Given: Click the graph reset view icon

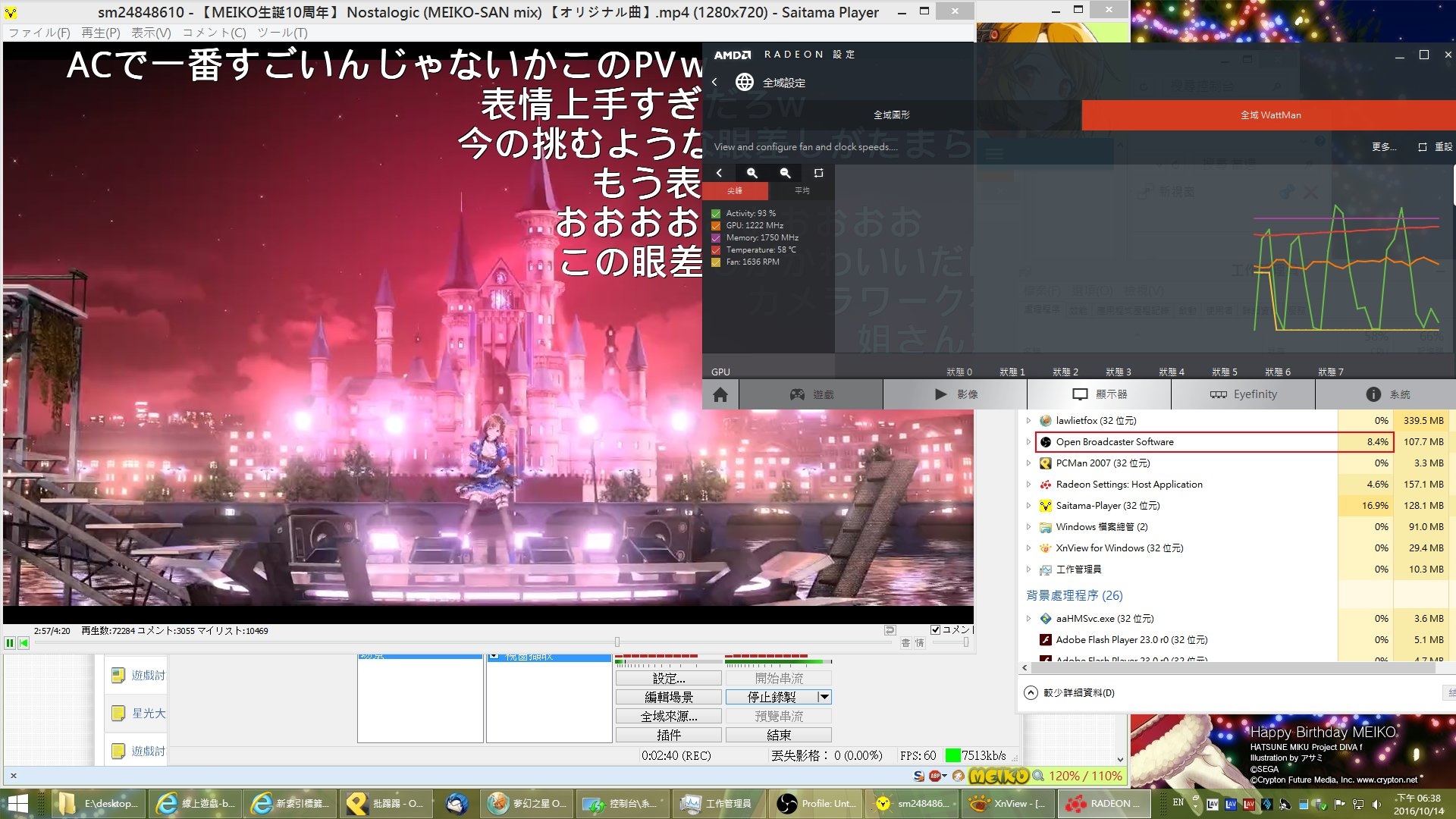Looking at the screenshot, I should pyautogui.click(x=818, y=173).
